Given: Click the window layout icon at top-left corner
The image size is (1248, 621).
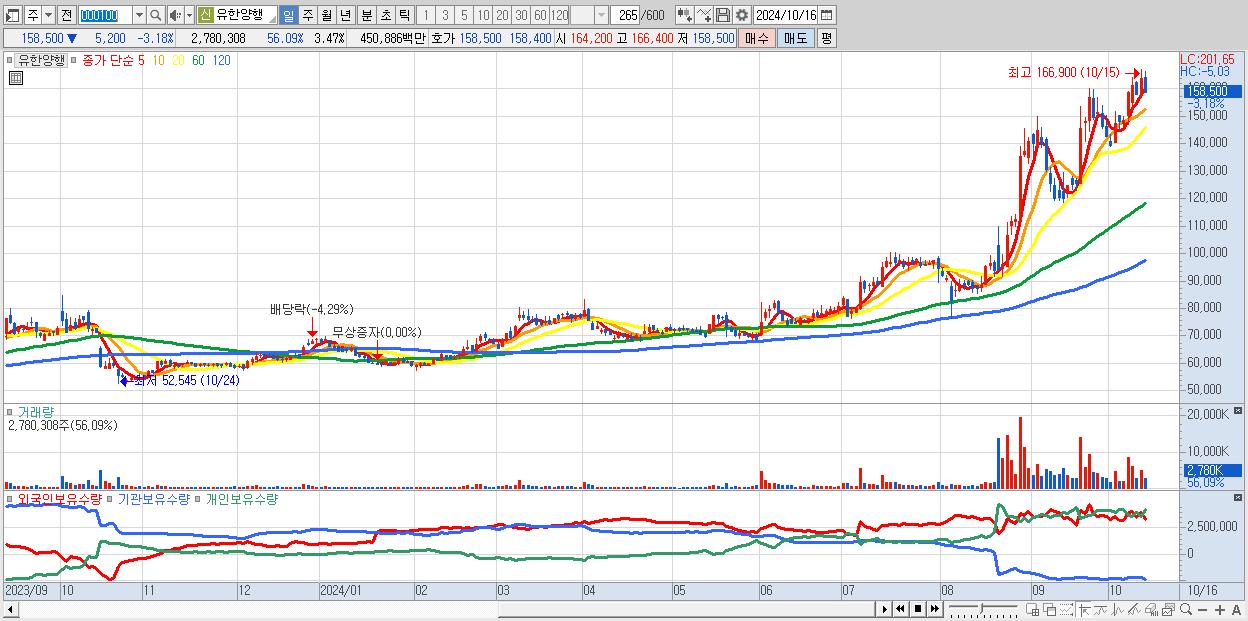Looking at the screenshot, I should tap(13, 15).
